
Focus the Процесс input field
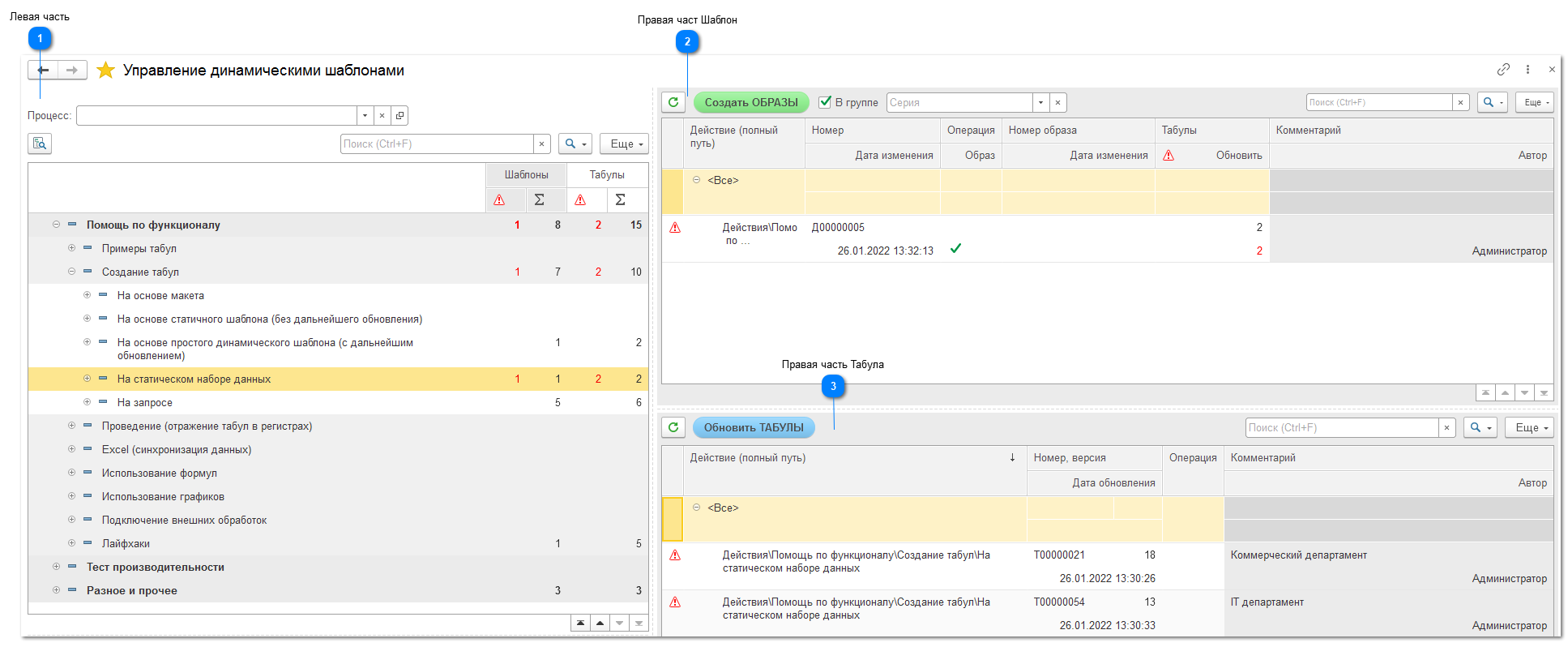coord(216,116)
